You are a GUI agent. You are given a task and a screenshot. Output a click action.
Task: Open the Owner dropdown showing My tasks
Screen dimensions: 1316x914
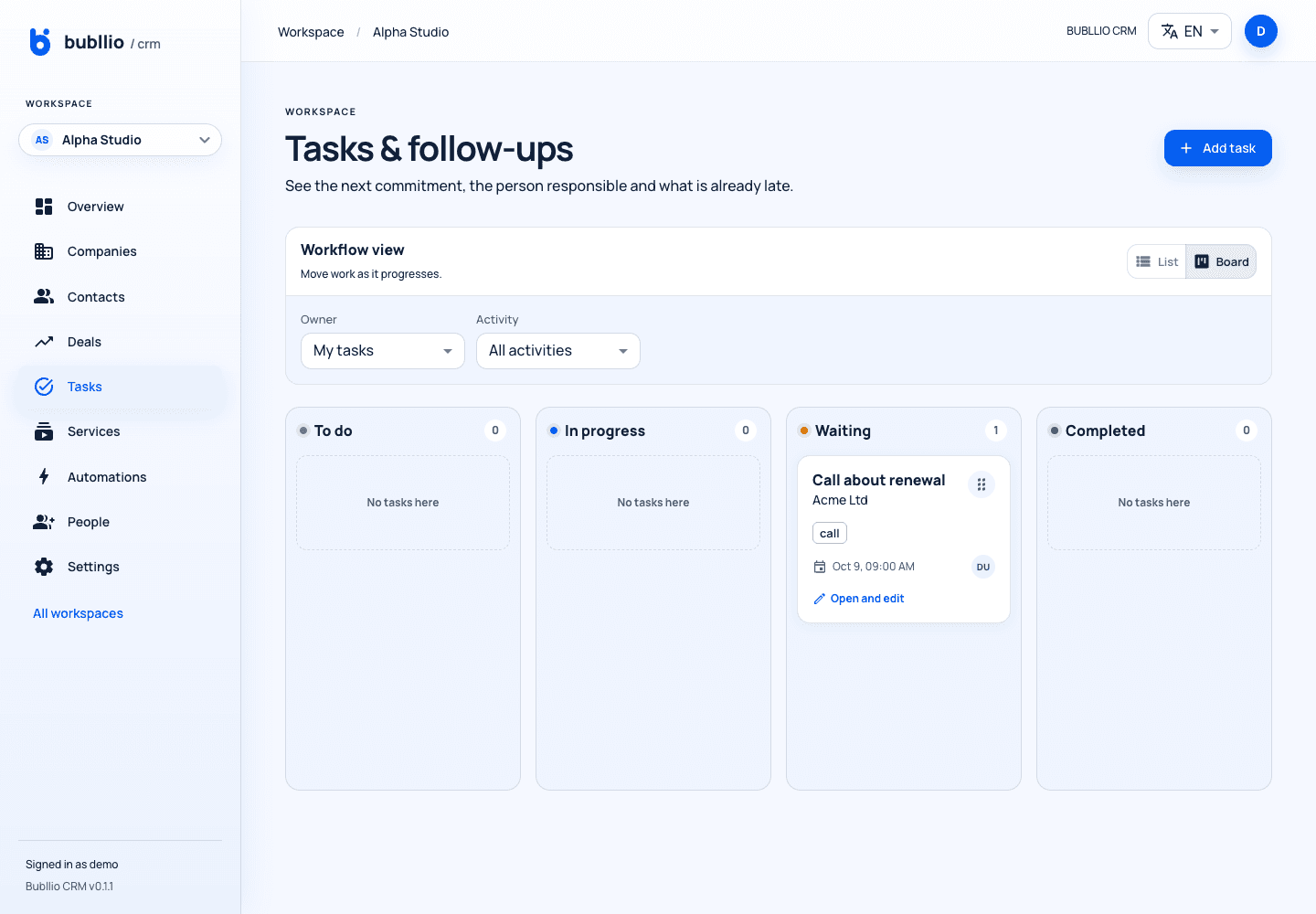pos(383,351)
